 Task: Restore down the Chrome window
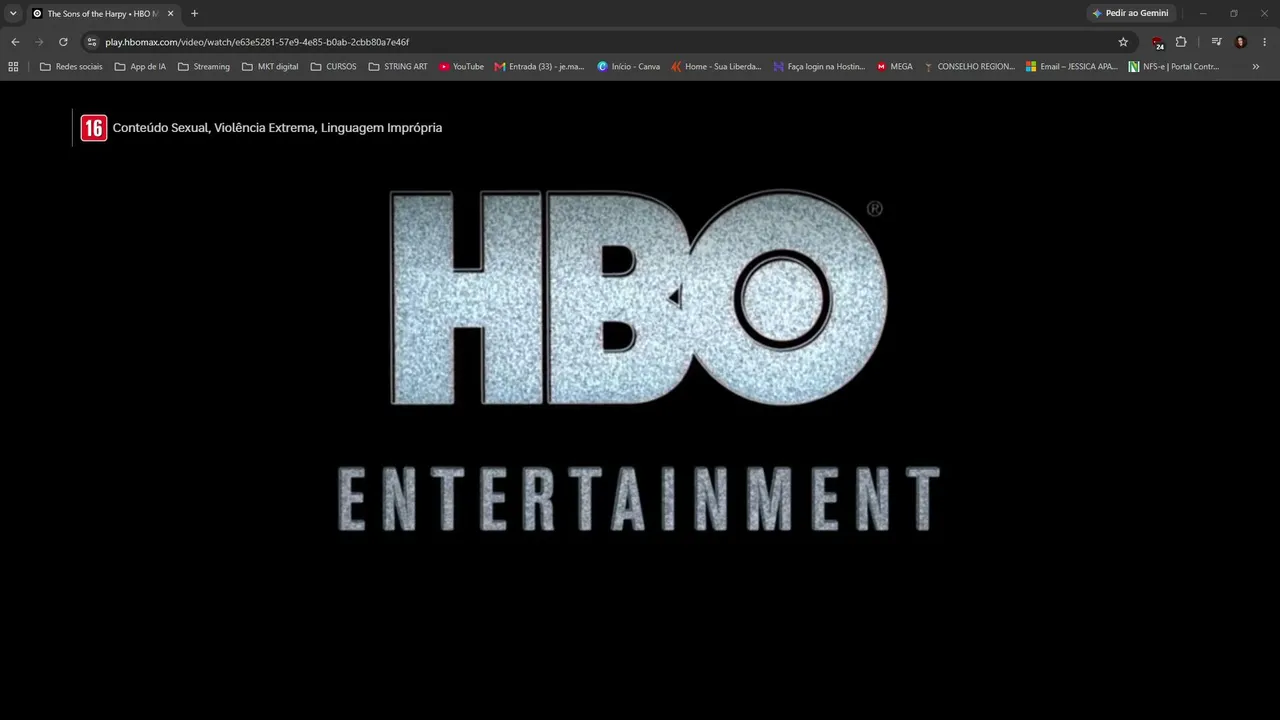pos(1233,14)
